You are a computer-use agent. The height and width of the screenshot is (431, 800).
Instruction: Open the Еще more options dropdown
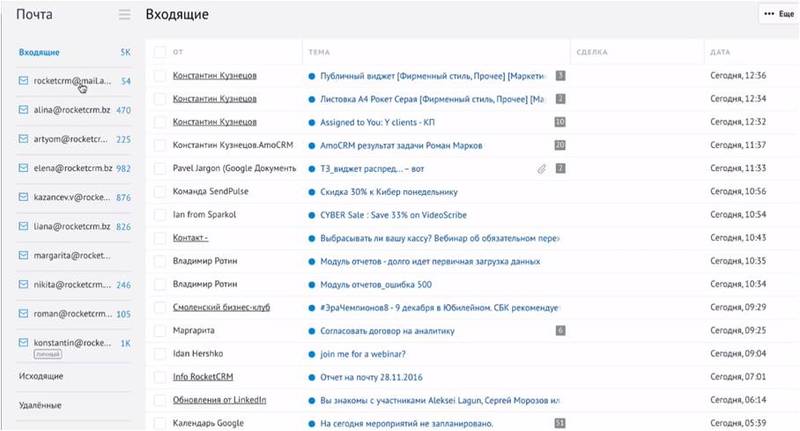(x=779, y=14)
